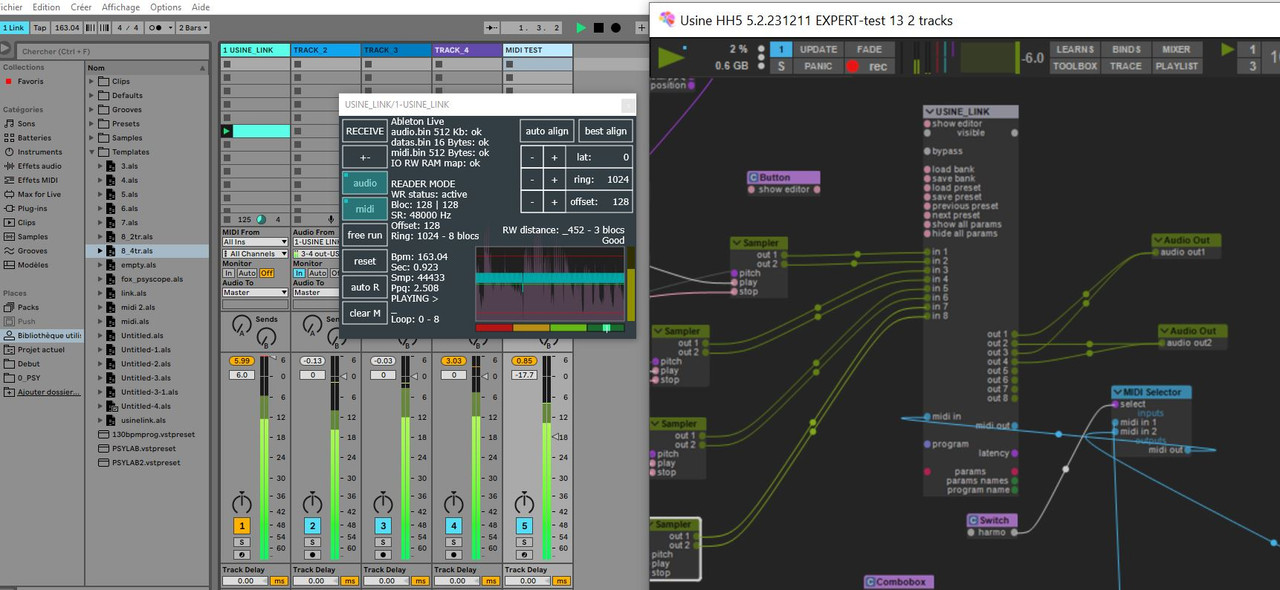This screenshot has width=1280, height=590.
Task: Start Ableton playback with green play button
Action: (582, 28)
